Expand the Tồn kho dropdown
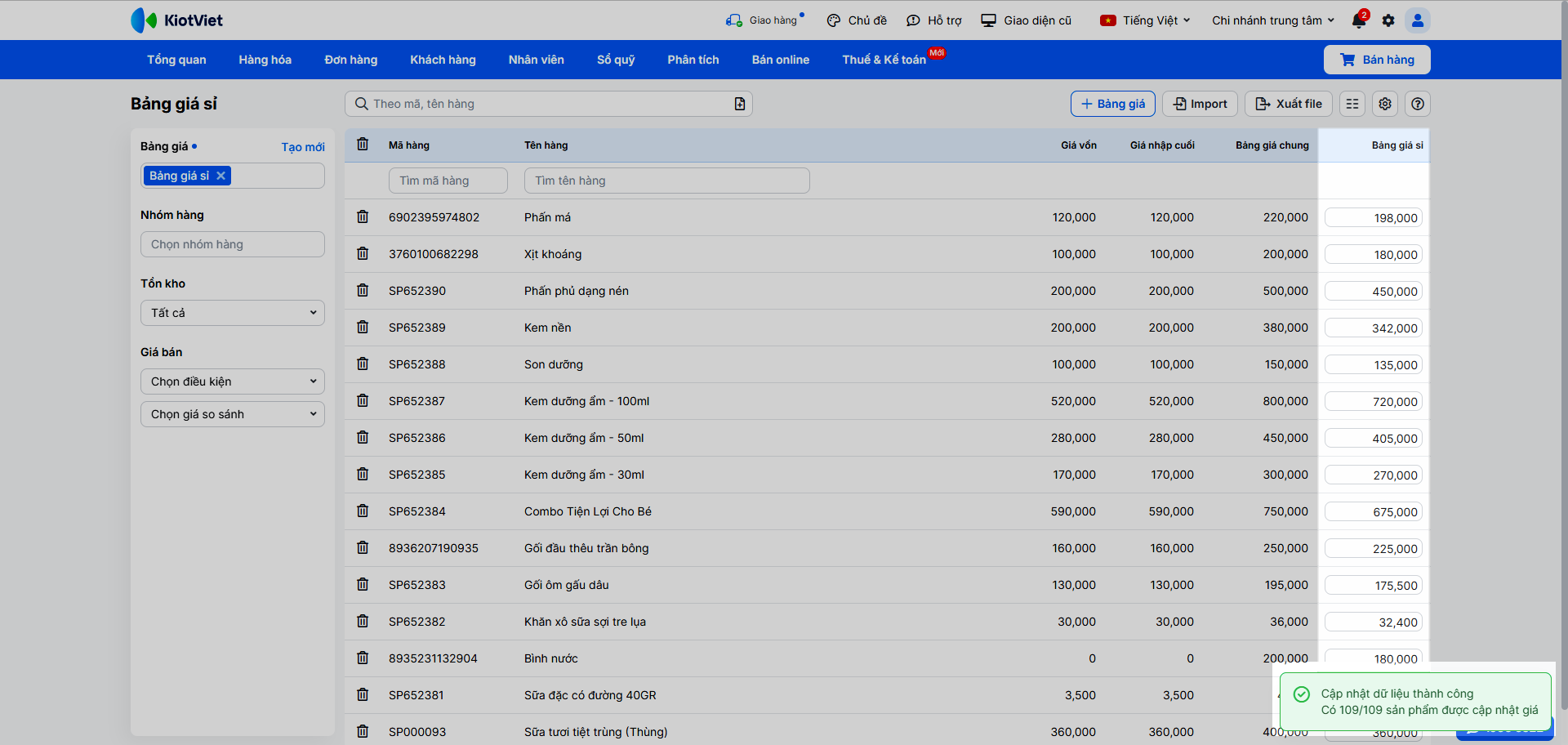The height and width of the screenshot is (745, 1568). (x=233, y=313)
